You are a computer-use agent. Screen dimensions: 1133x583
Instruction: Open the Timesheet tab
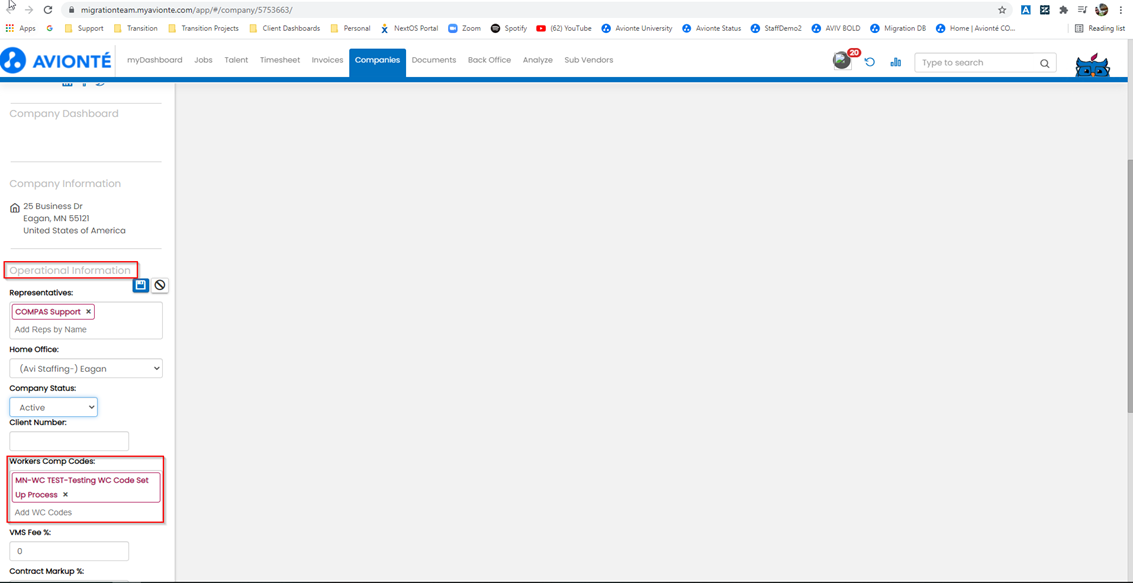279,60
